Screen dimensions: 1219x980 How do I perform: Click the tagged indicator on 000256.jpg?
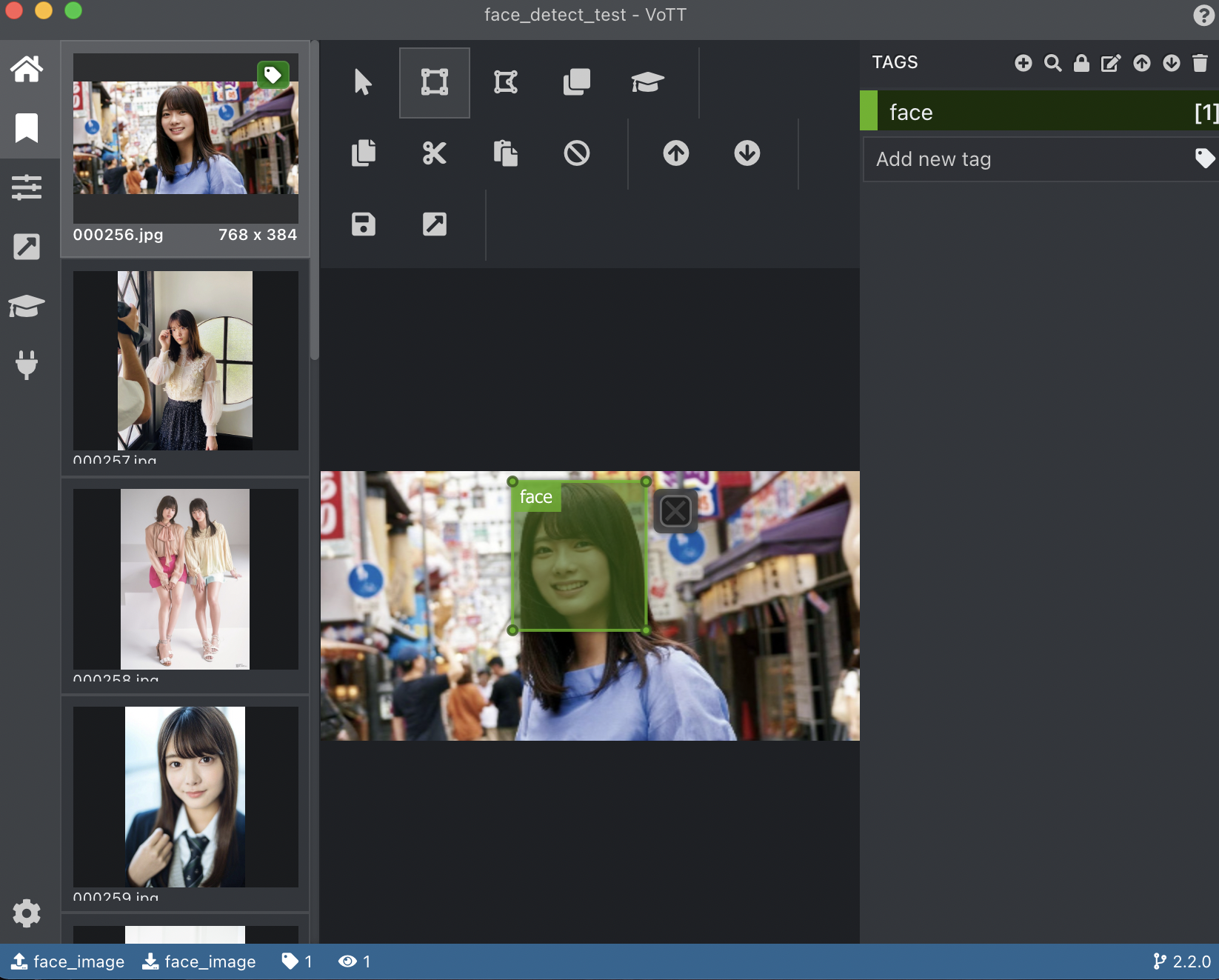(x=273, y=75)
